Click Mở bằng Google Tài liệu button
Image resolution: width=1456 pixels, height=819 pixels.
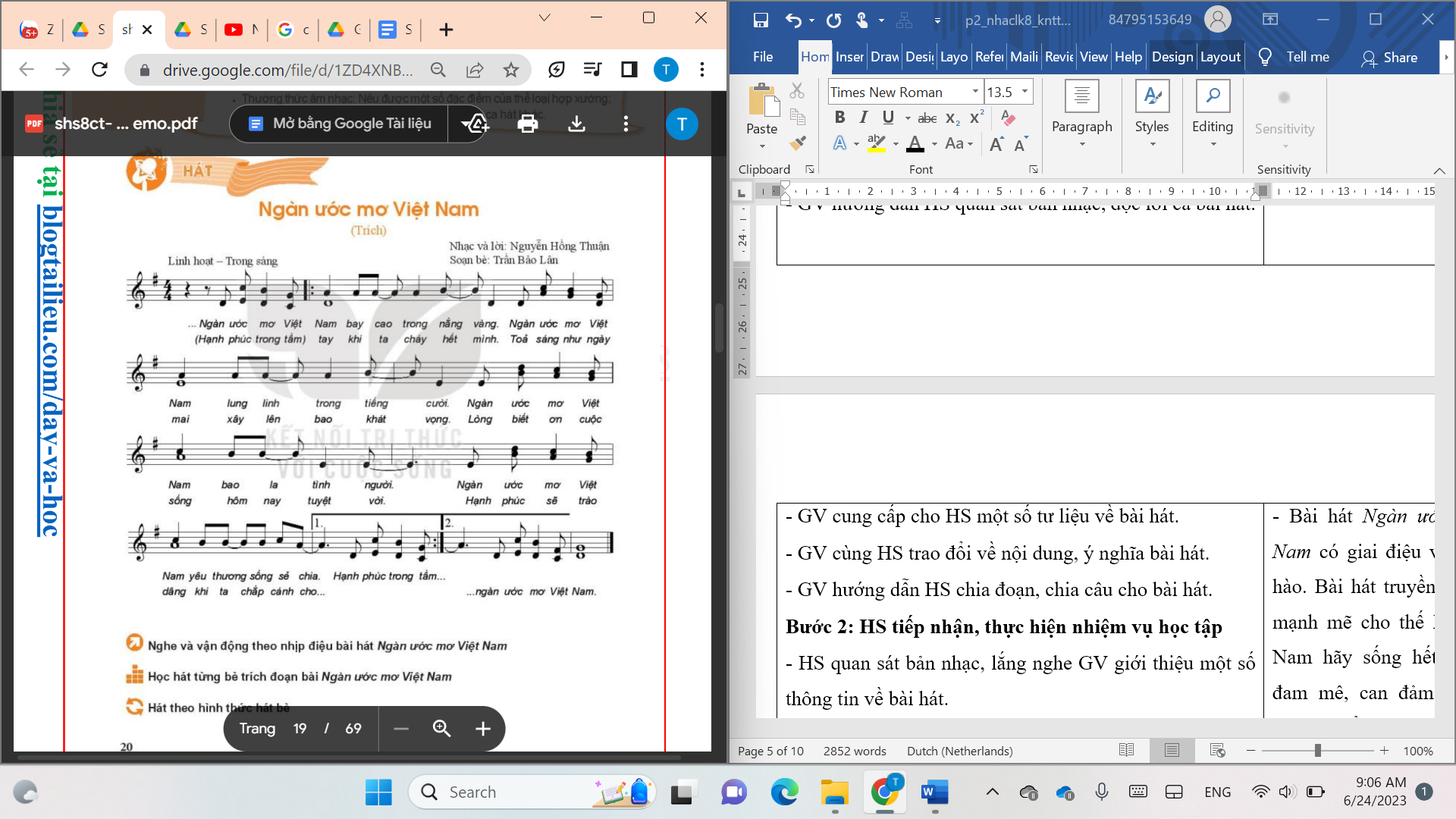click(340, 124)
